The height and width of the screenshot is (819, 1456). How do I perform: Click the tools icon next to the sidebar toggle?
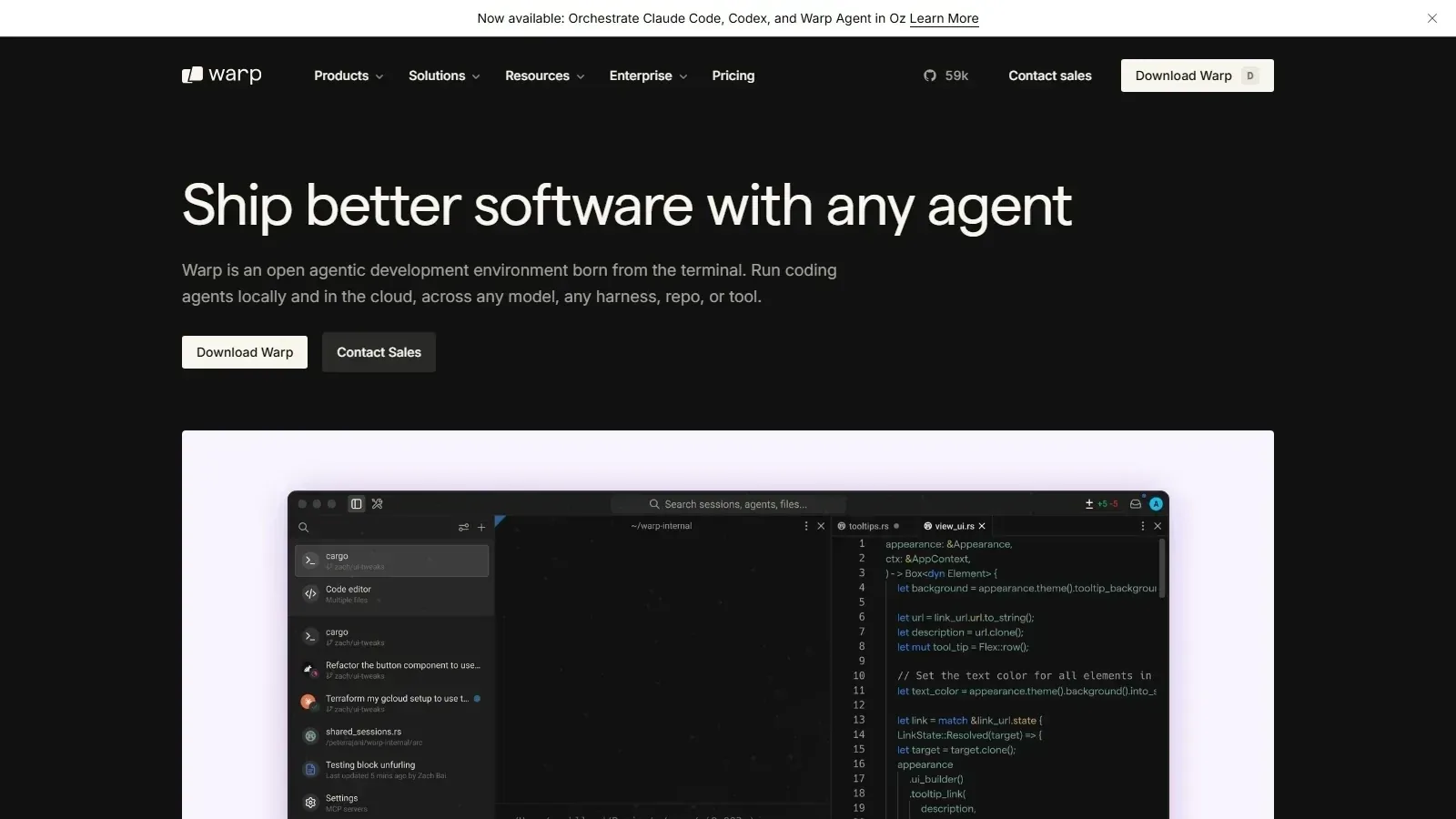click(x=378, y=503)
